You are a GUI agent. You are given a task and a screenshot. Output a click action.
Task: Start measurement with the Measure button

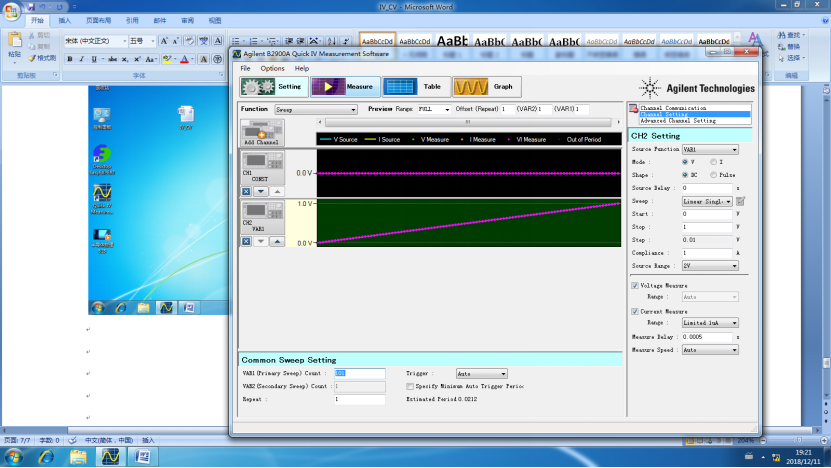[346, 86]
